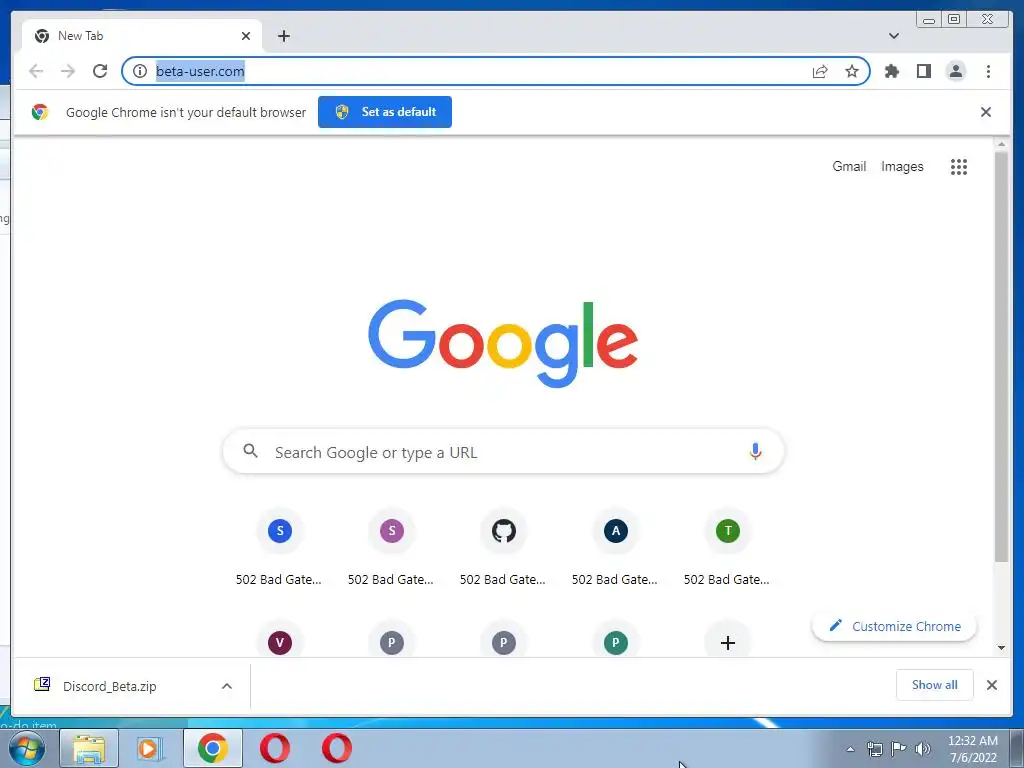
Task: View site information icon in address bar
Action: (140, 71)
